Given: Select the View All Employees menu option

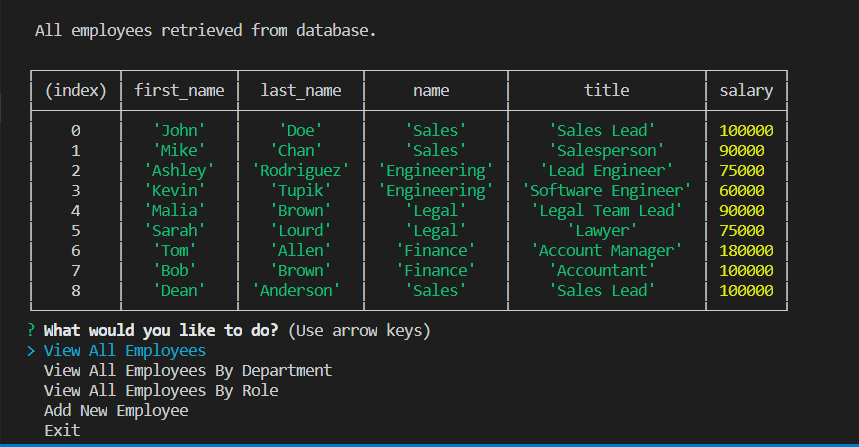Looking at the screenshot, I should (x=125, y=351).
